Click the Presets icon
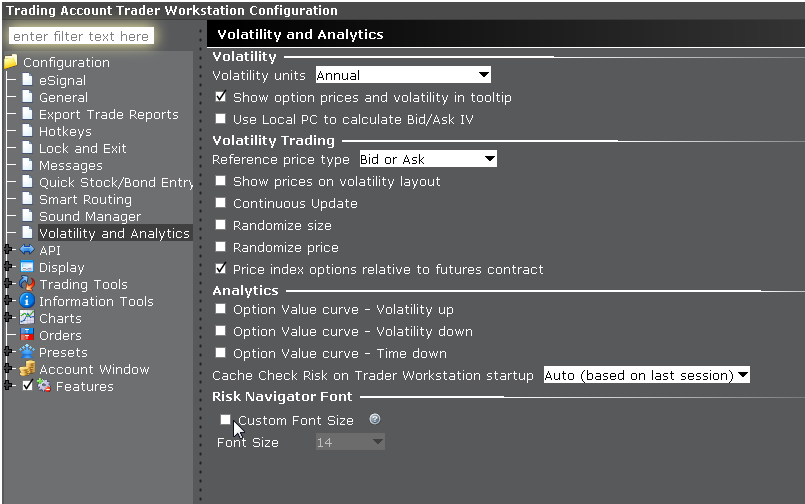Viewport: 805px width, 504px height. [27, 352]
